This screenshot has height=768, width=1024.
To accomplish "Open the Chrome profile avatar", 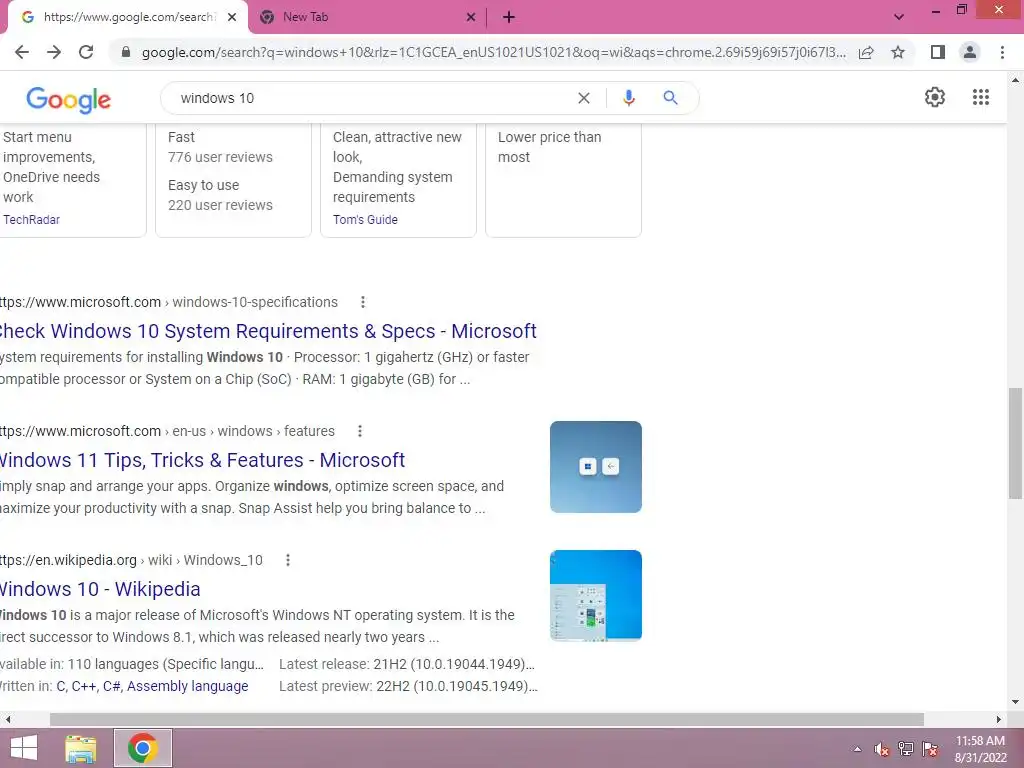I will 970,52.
